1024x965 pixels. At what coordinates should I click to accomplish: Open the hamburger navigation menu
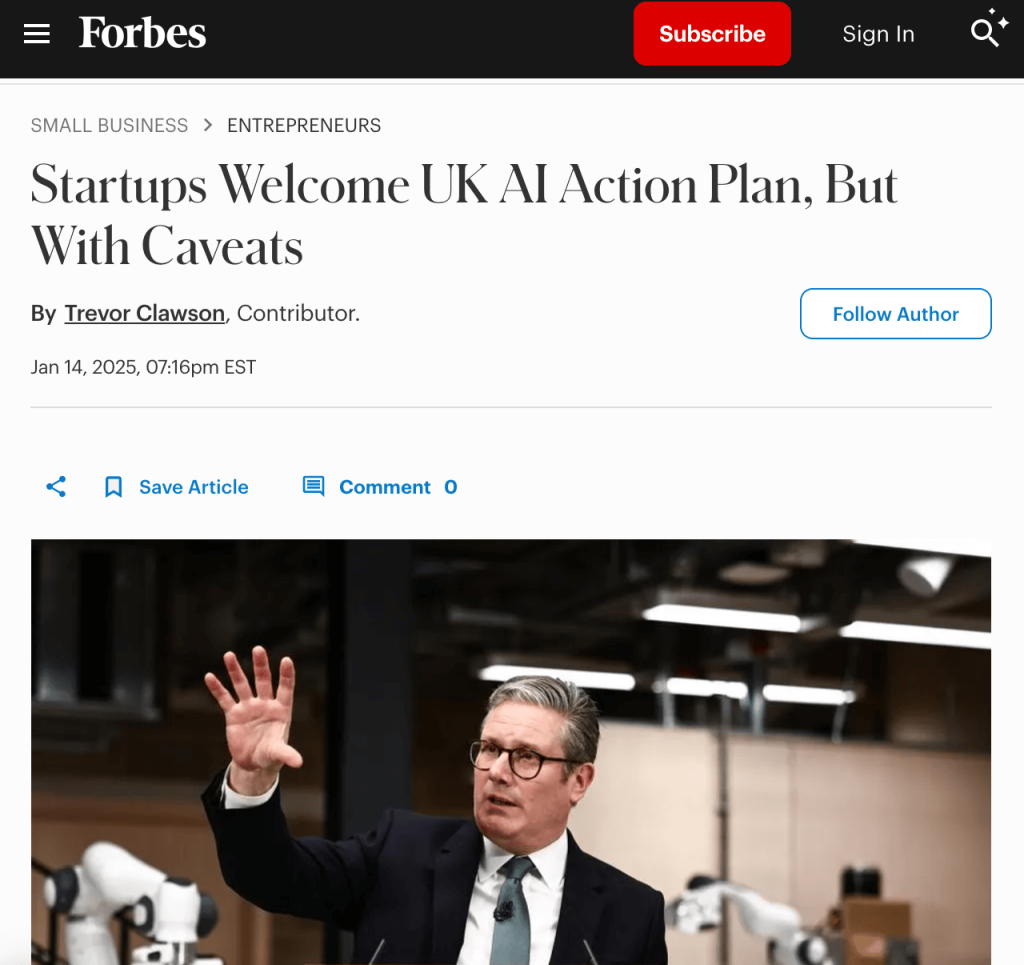click(x=37, y=34)
